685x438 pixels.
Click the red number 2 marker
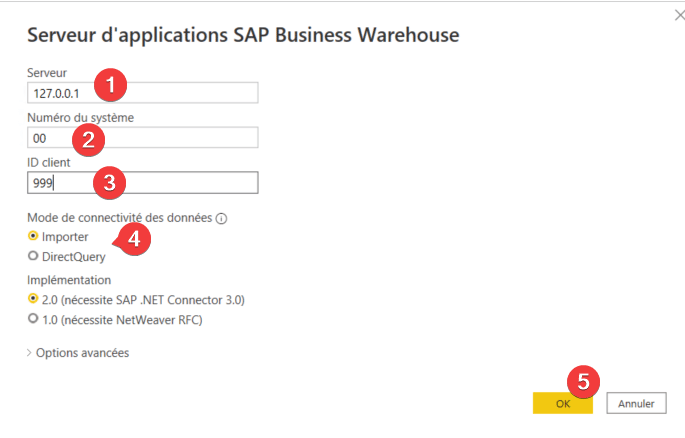[x=89, y=140]
